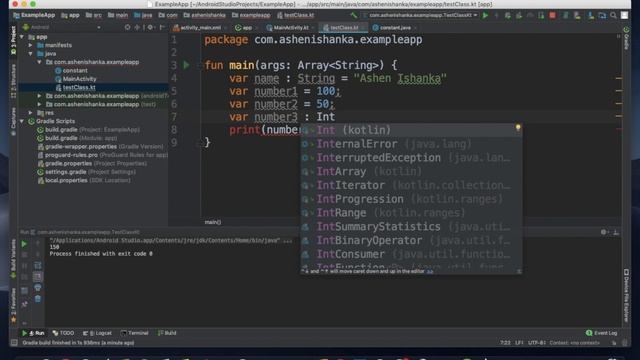Expand the exampleapp (androidTest) package
This screenshot has width=640, height=360.
coord(39,96)
